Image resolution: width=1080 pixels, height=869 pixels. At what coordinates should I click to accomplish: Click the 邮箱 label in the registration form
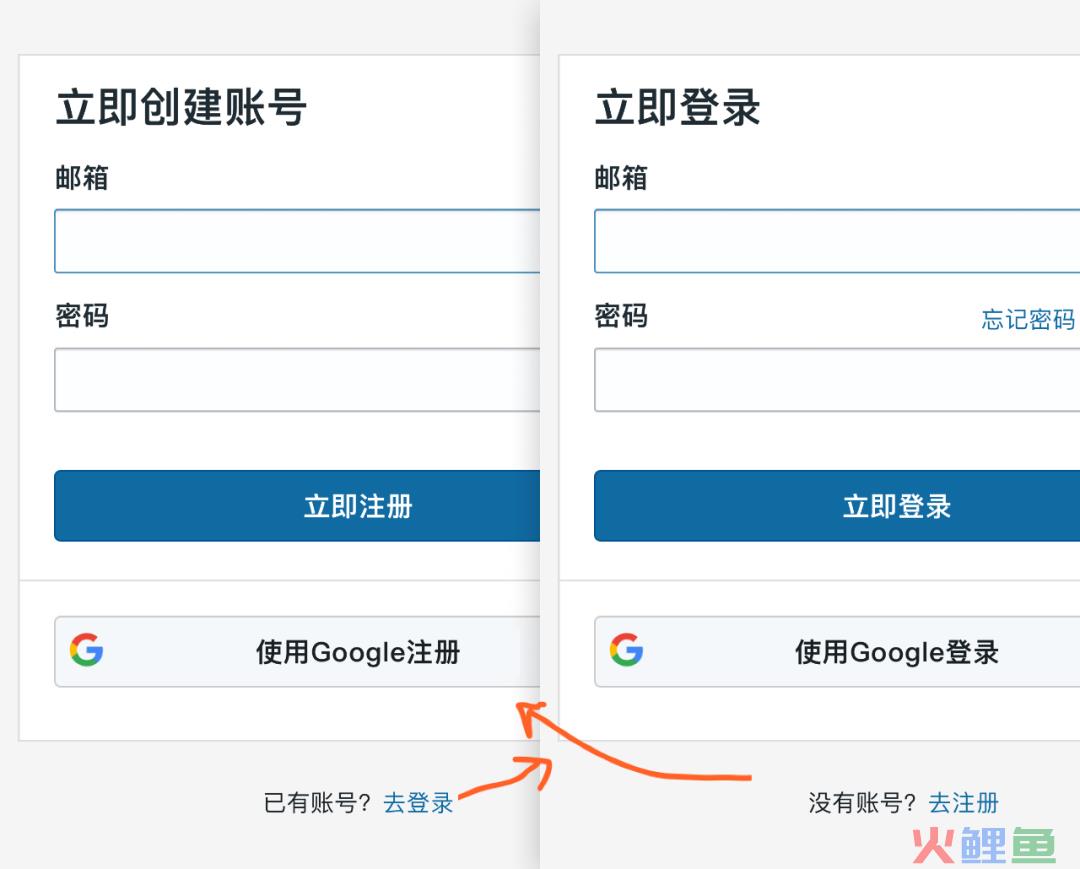click(81, 178)
